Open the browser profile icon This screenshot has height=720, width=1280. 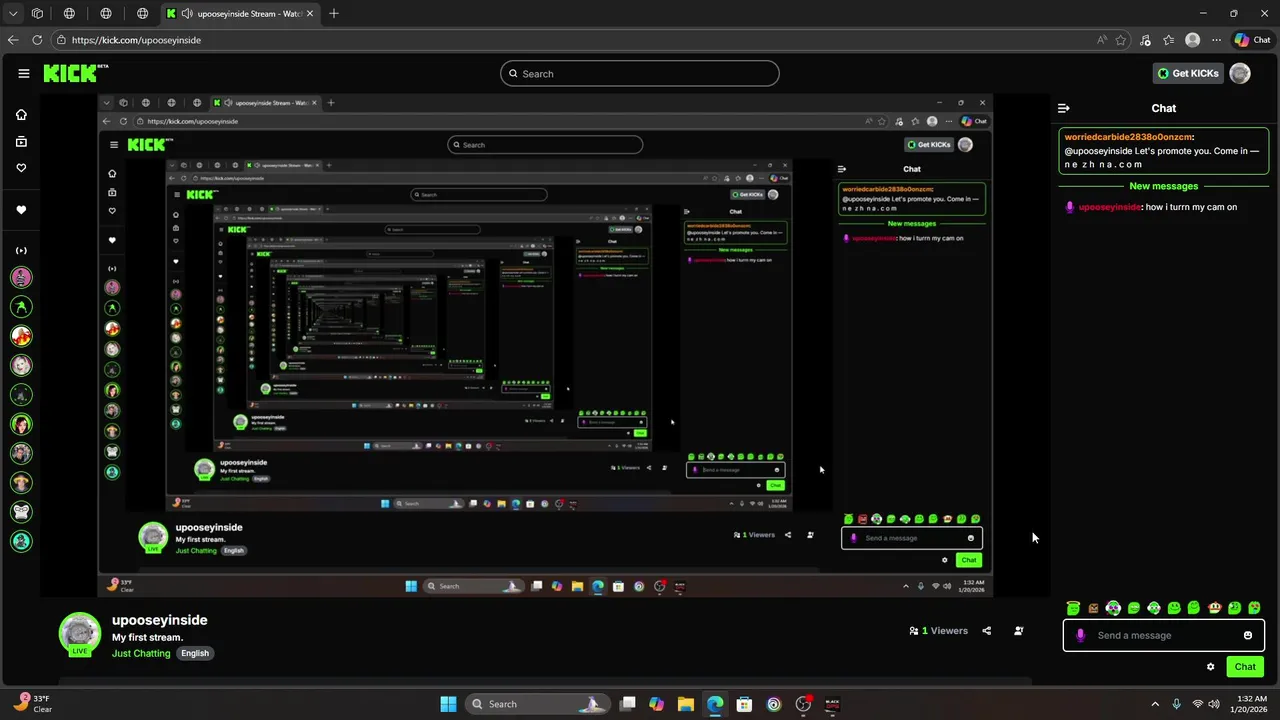pos(1192,40)
